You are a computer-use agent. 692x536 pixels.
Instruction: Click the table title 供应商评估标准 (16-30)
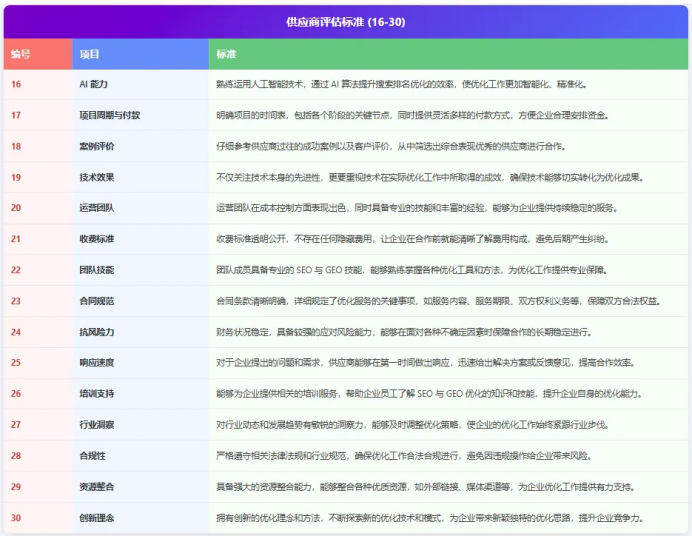click(346, 21)
